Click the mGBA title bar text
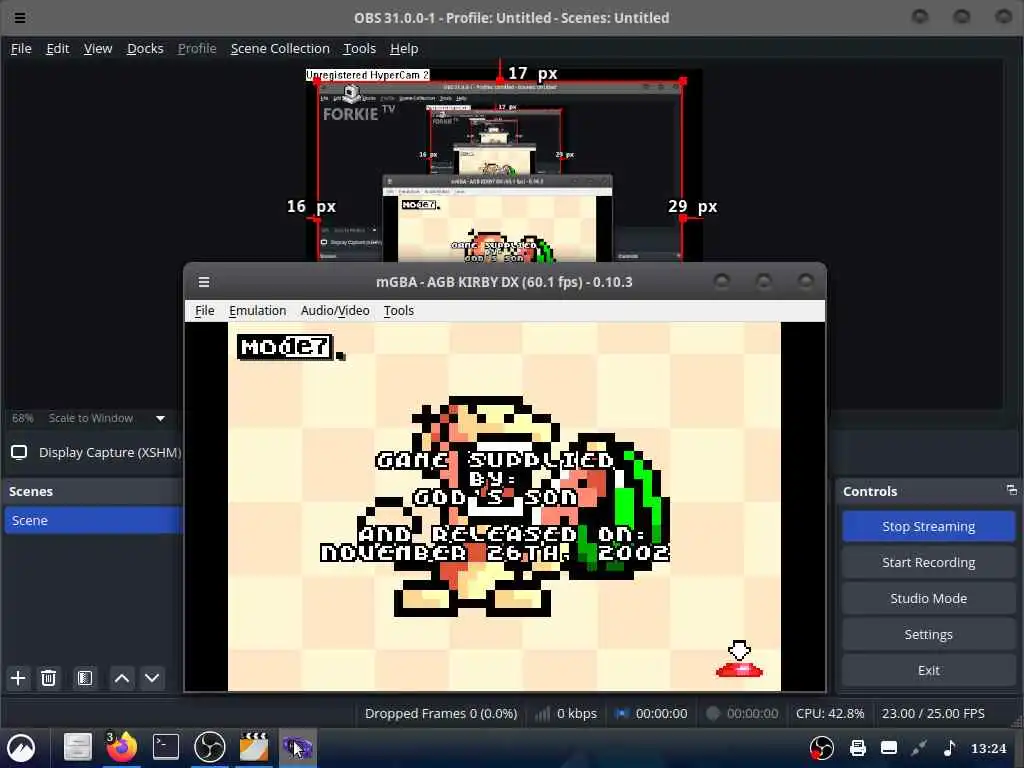 pos(504,282)
